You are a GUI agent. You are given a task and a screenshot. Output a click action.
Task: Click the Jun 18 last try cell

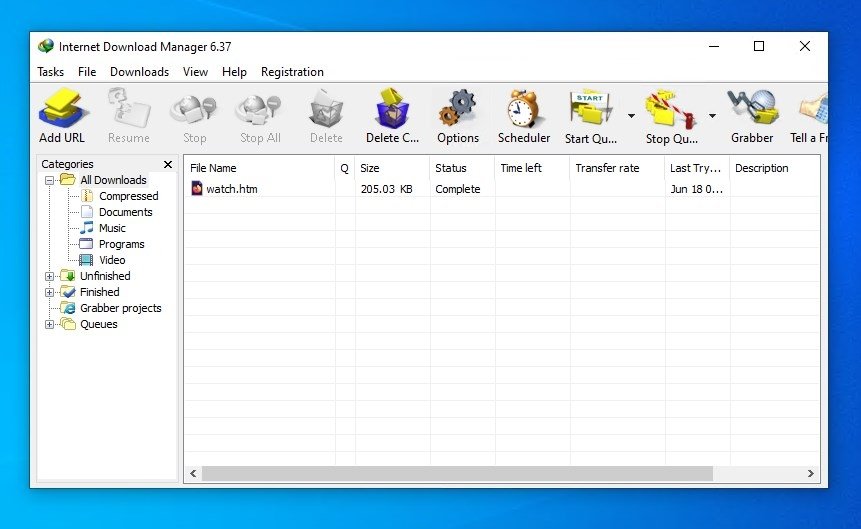(x=696, y=189)
